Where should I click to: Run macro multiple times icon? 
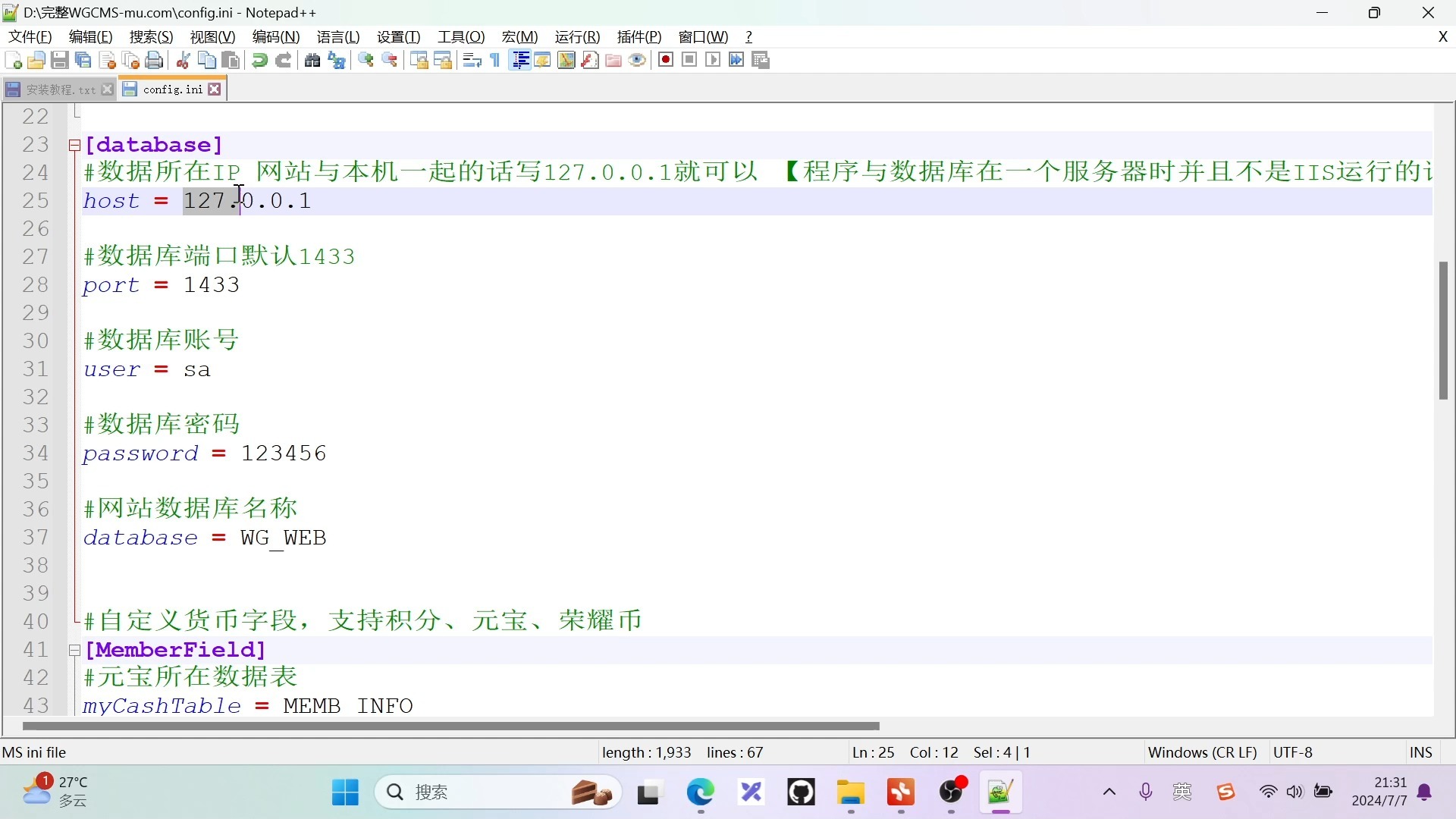[736, 60]
